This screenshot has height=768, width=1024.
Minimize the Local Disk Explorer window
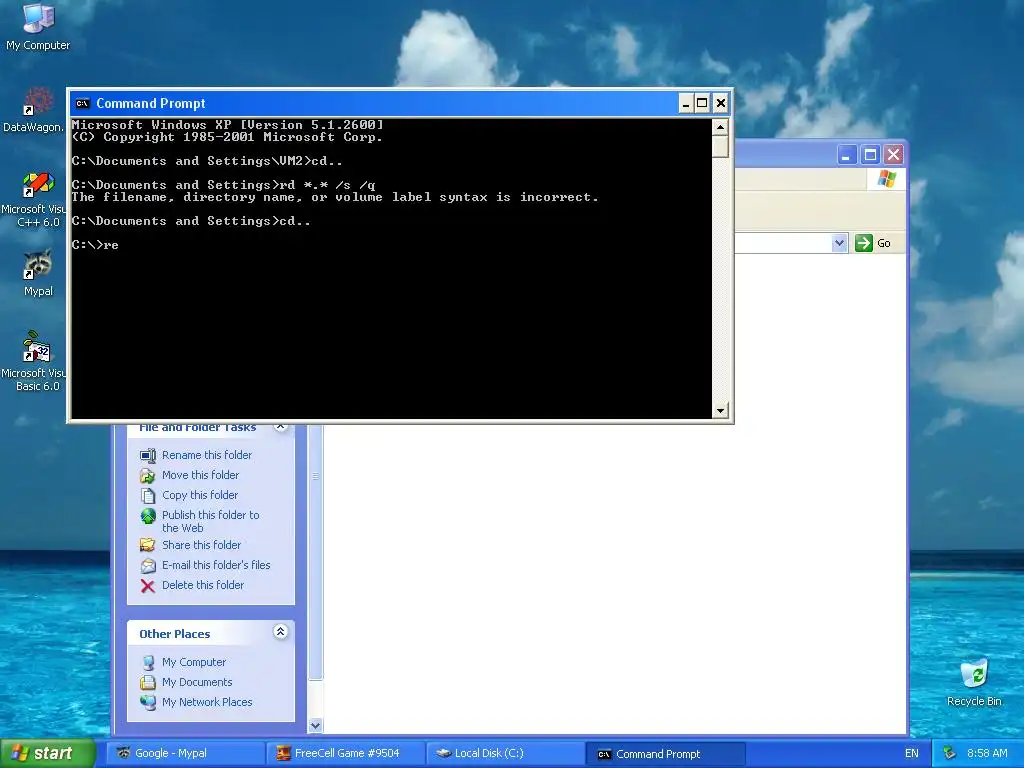coord(846,155)
